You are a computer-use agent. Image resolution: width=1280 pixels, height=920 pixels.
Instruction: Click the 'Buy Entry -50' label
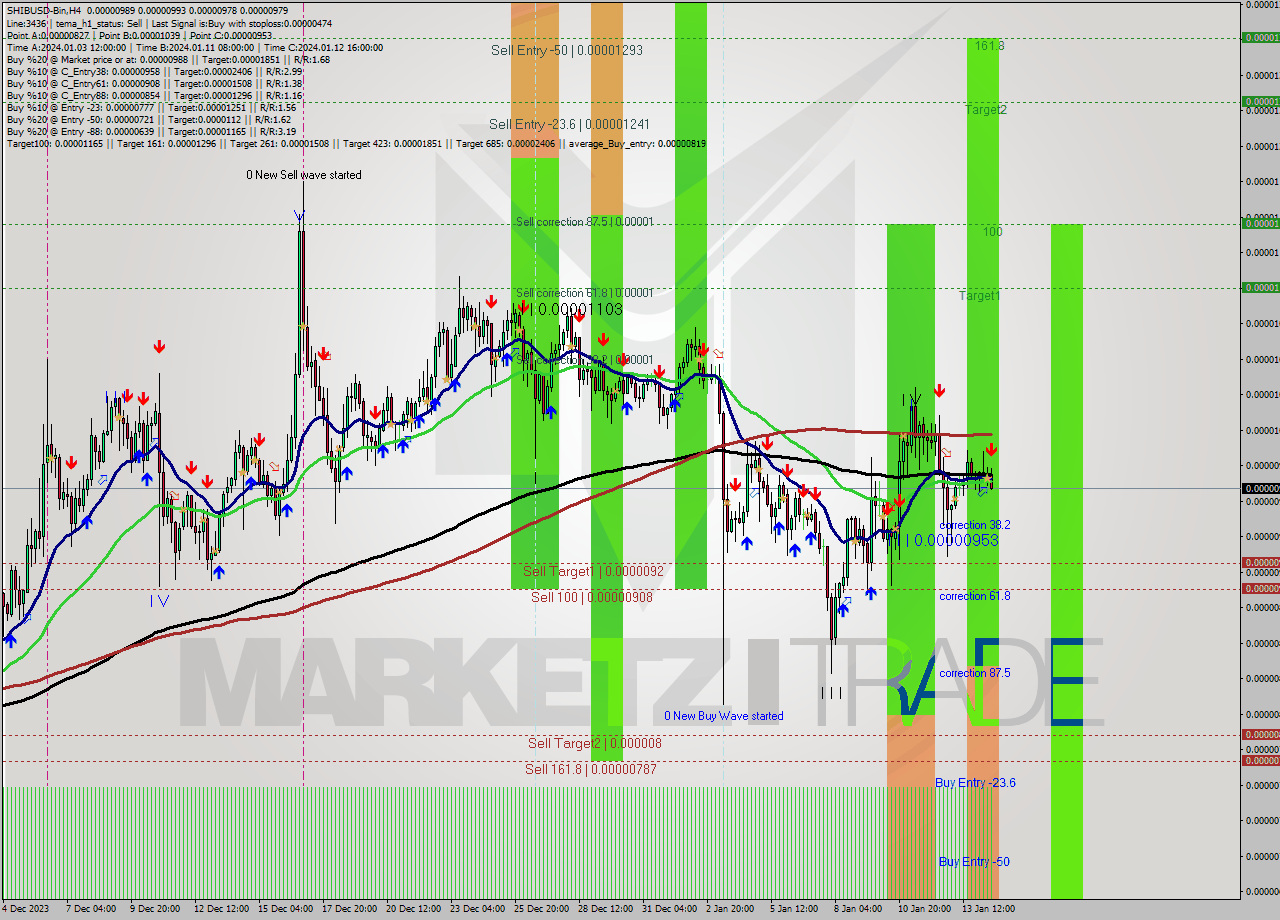click(x=973, y=862)
